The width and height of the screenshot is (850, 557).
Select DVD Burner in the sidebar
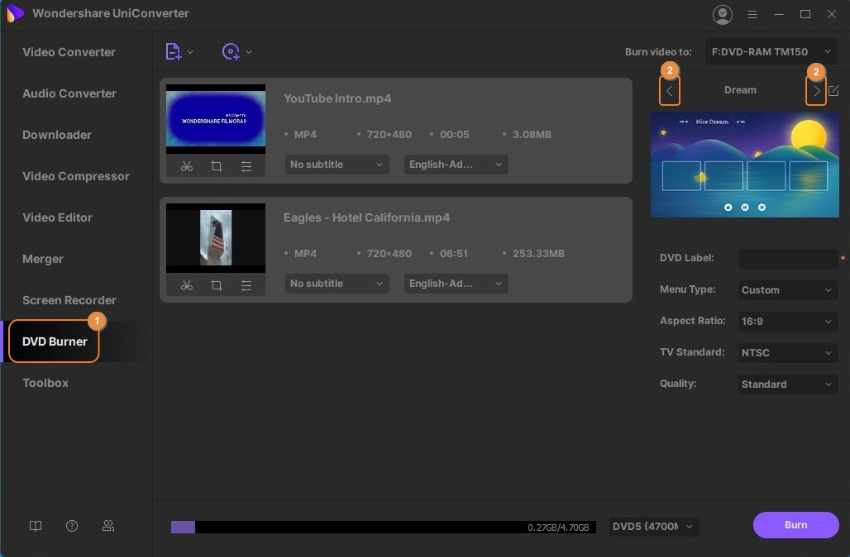pyautogui.click(x=55, y=342)
